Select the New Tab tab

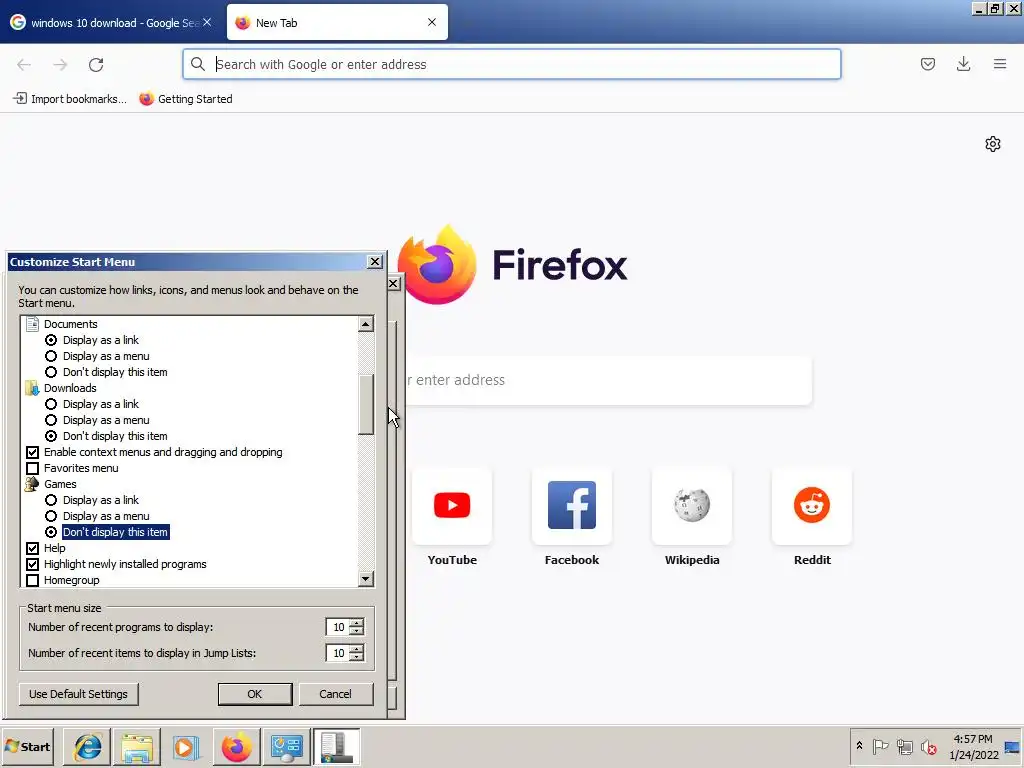[337, 22]
